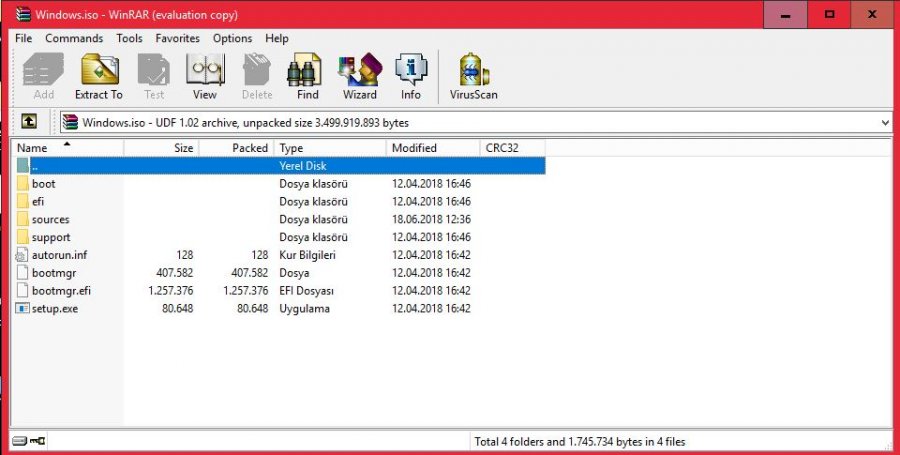This screenshot has width=900, height=455.
Task: Click the Add toolbar icon
Action: [43, 69]
